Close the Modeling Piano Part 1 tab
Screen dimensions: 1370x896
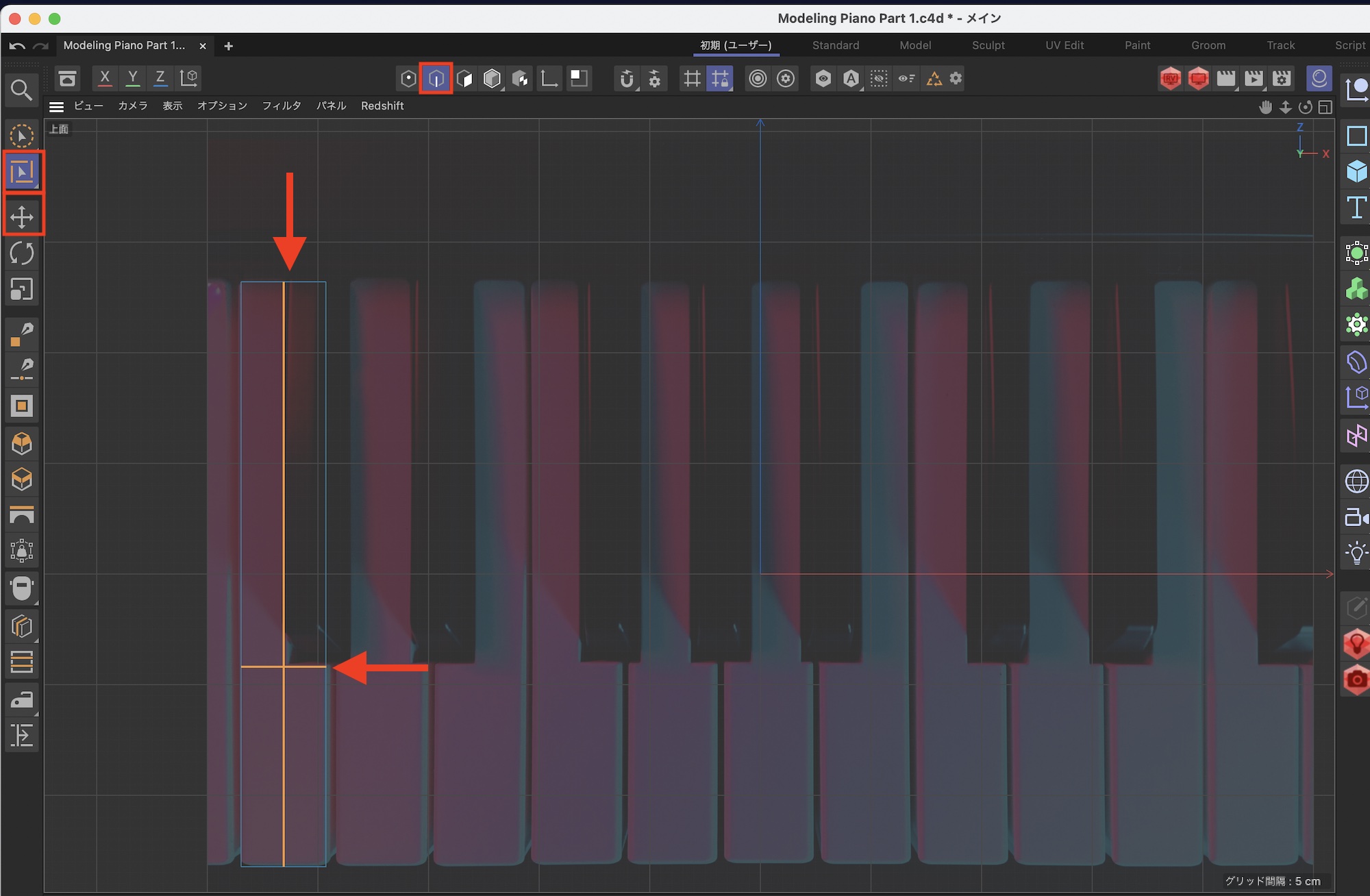pyautogui.click(x=203, y=46)
